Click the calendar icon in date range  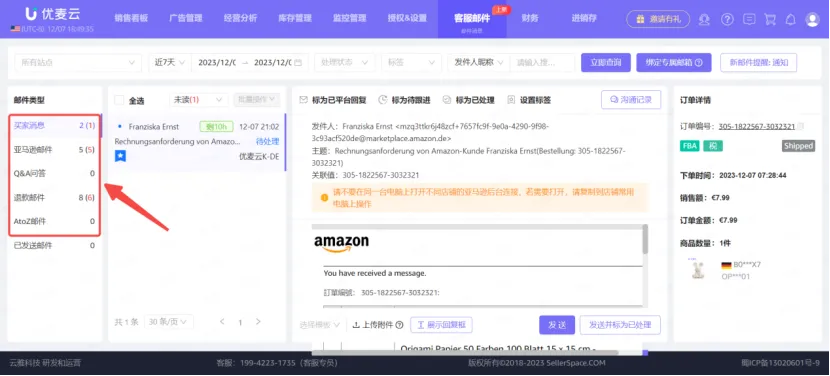(297, 62)
